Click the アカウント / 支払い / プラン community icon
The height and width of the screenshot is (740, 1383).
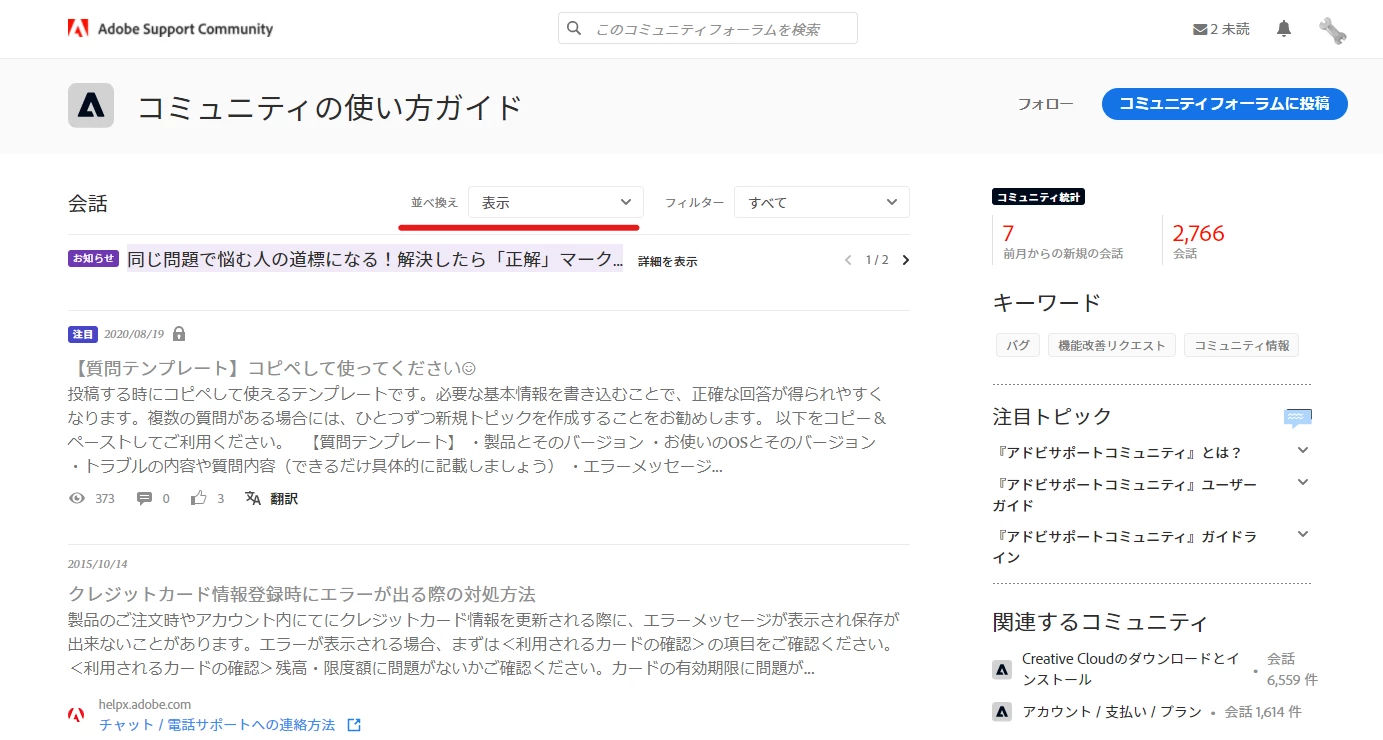(1002, 712)
